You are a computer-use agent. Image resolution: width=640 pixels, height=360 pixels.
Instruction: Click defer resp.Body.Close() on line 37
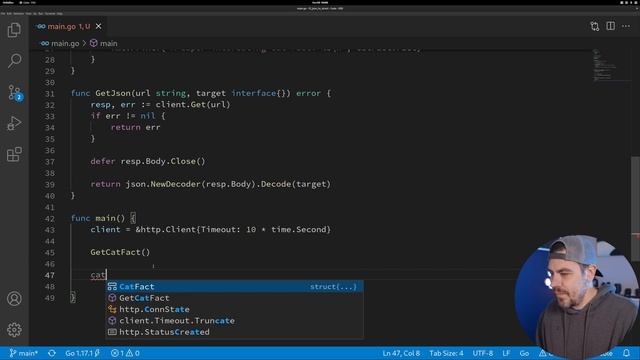coord(148,161)
